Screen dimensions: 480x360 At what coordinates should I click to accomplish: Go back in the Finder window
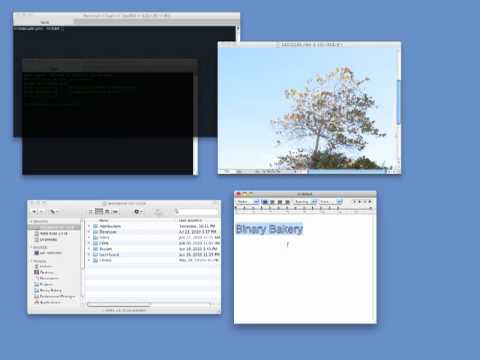tap(34, 211)
